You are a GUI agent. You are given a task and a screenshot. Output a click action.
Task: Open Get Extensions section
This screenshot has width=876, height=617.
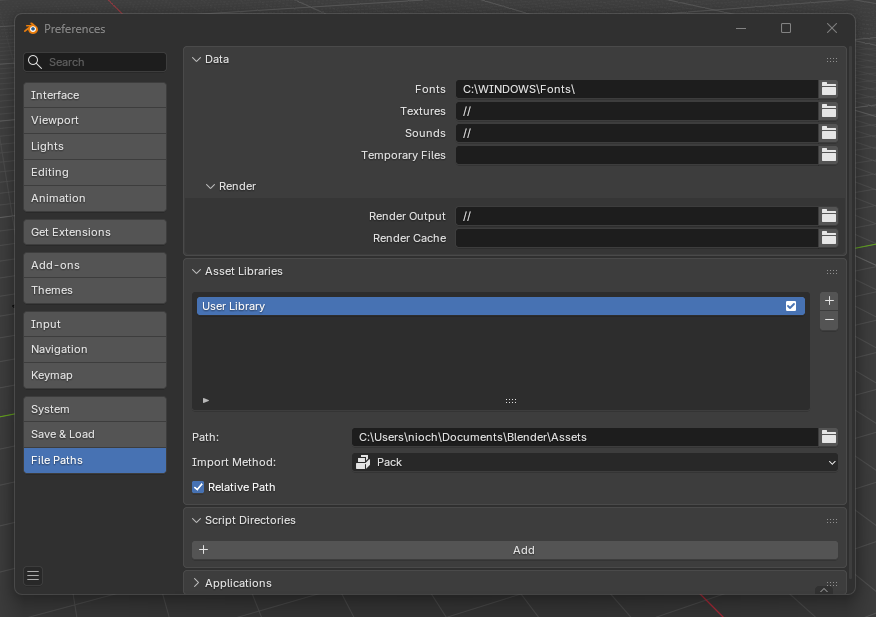95,232
